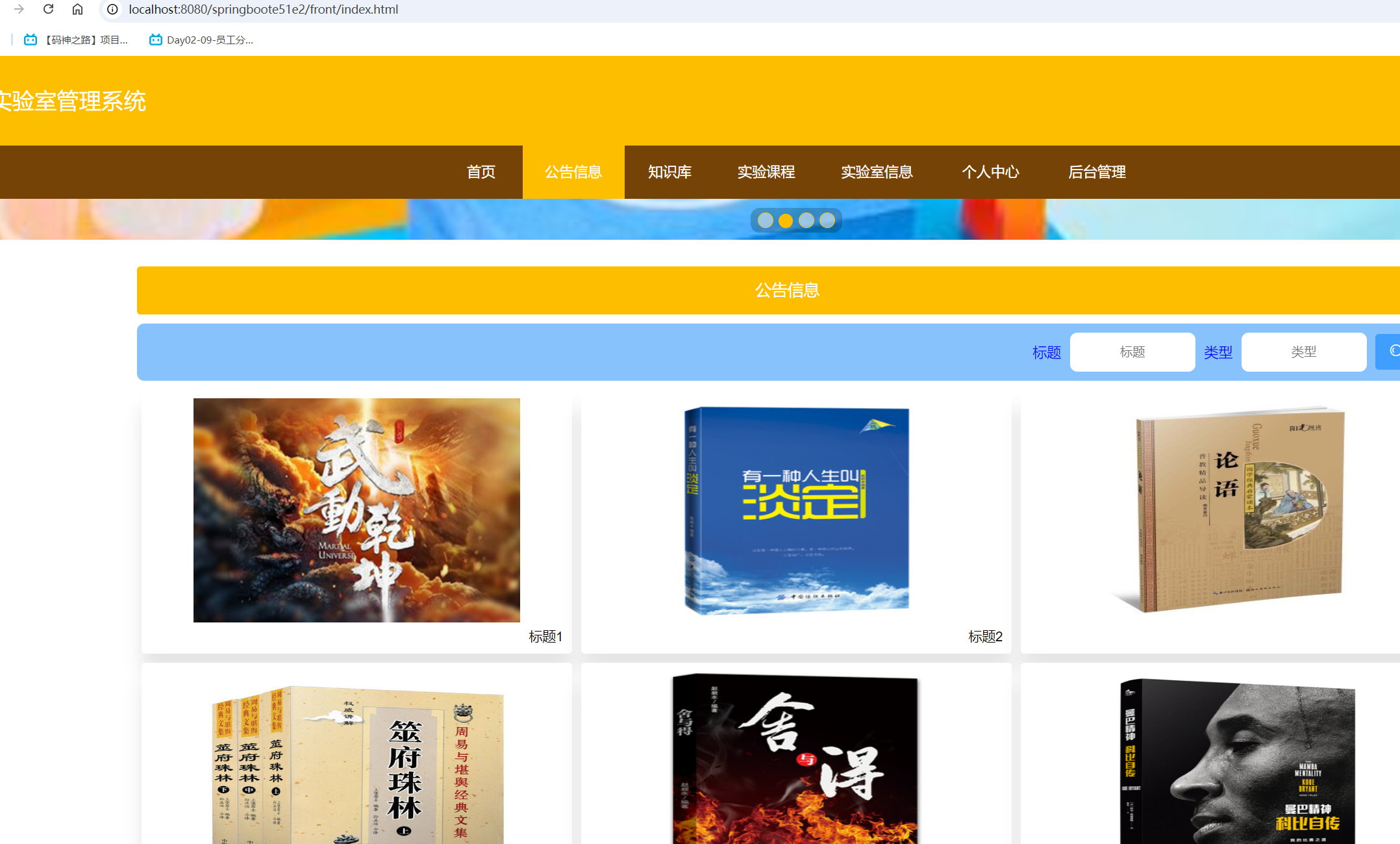Select the first carousel indicator dot
This screenshot has height=844, width=1400.
(x=764, y=220)
